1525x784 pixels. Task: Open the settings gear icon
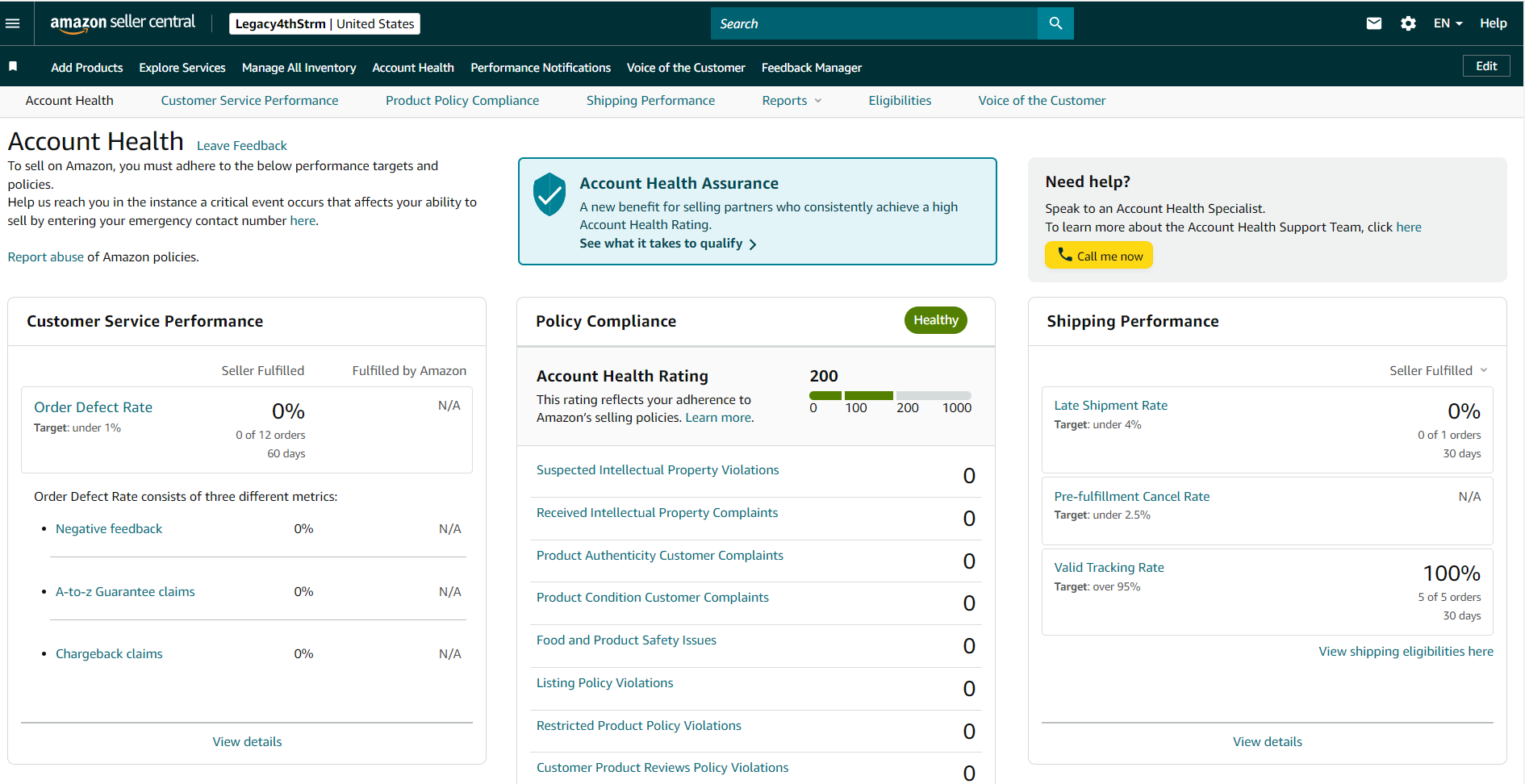(x=1408, y=23)
